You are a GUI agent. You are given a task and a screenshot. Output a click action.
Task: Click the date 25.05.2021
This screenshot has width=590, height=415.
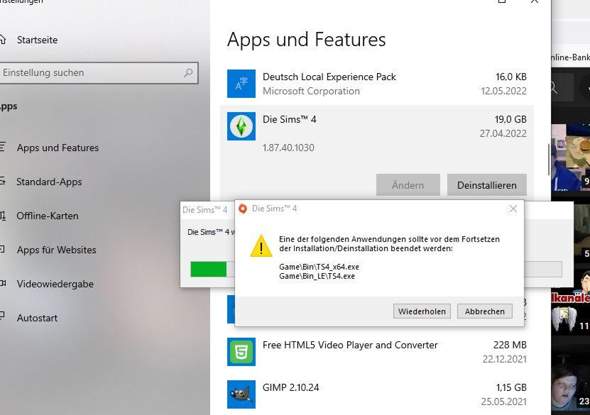click(x=504, y=402)
